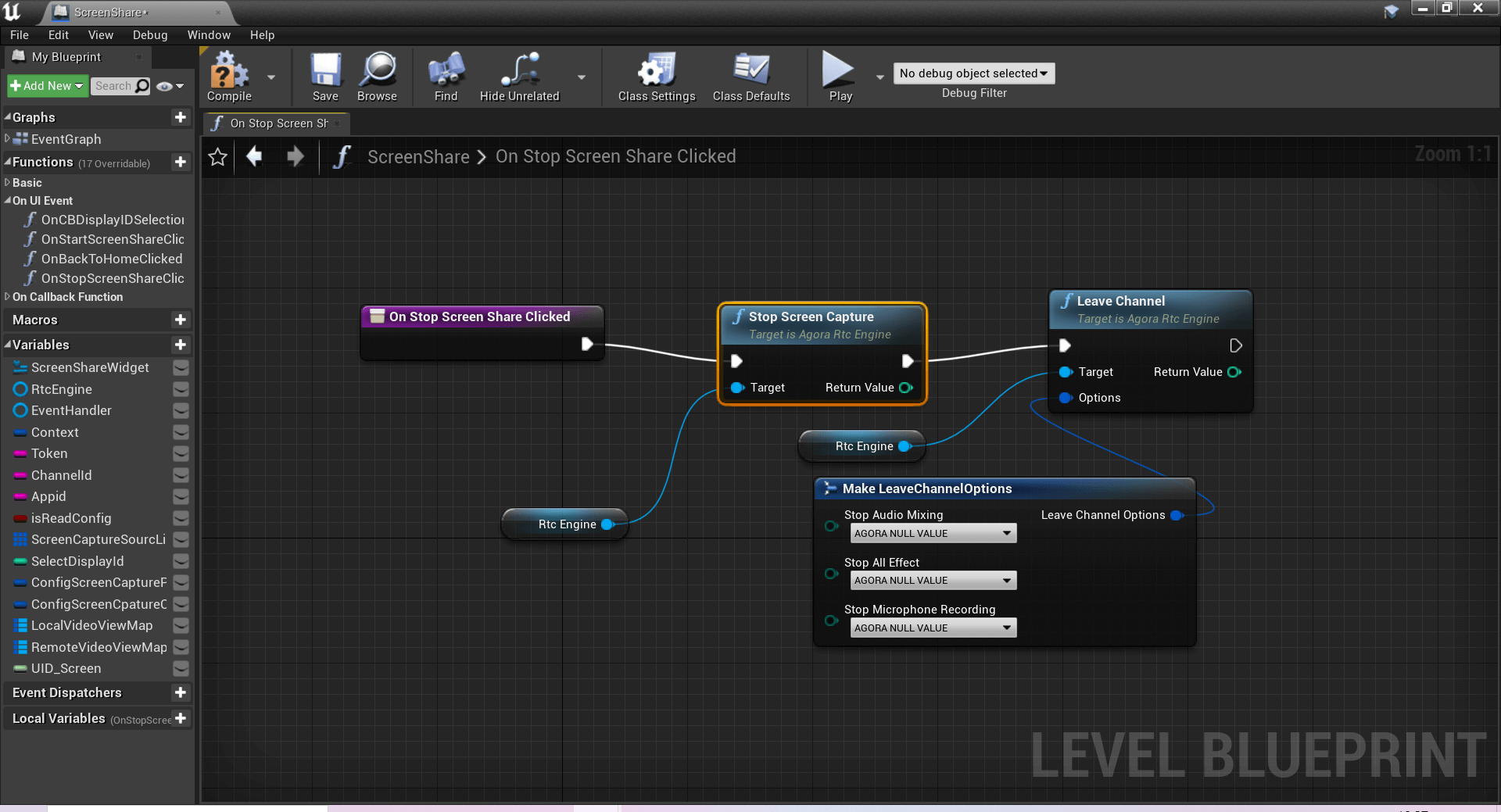Screen dimensions: 1501x812
Task: Open the Edit menu
Action: click(59, 35)
